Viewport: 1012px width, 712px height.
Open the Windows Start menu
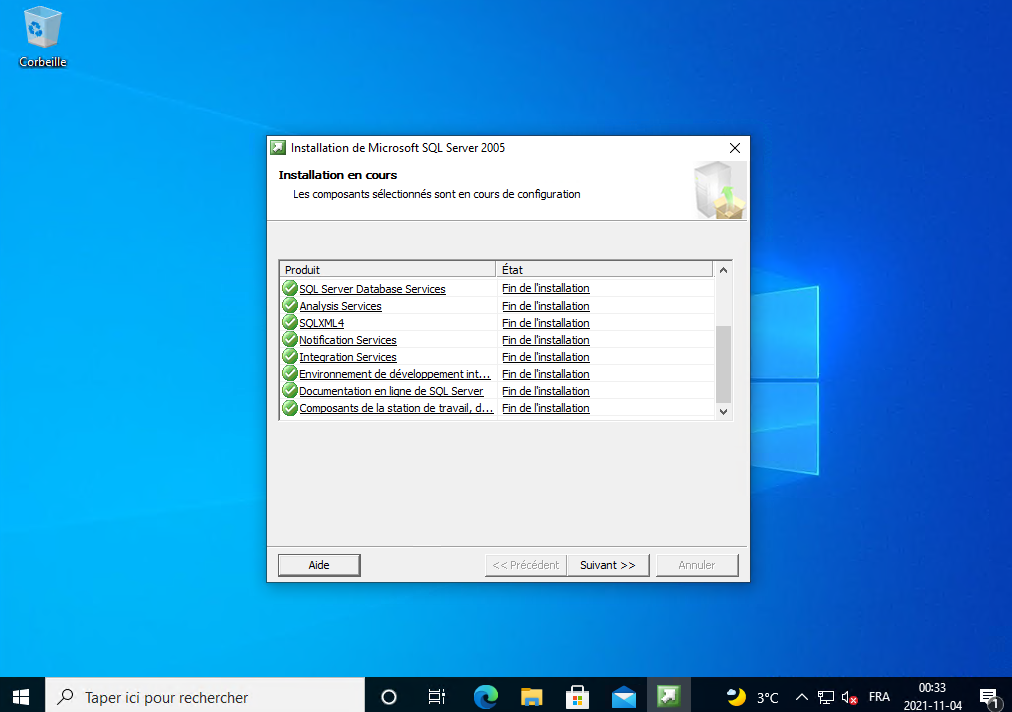coord(21,696)
